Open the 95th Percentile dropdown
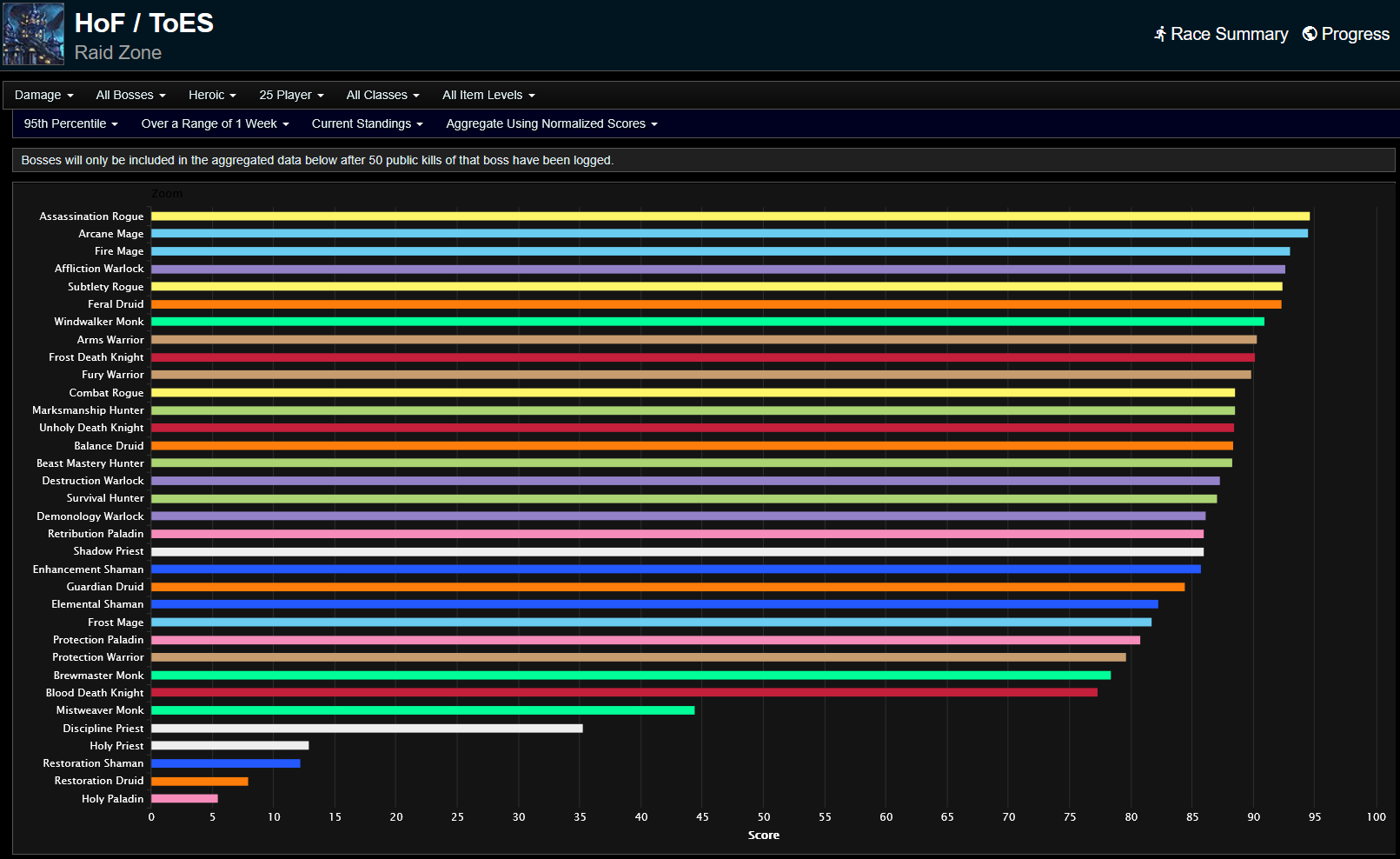1400x859 pixels. click(x=70, y=123)
